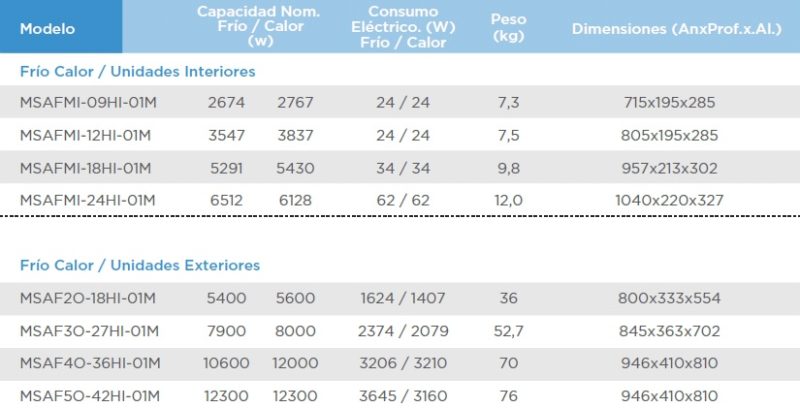Viewport: 800px width, 408px height.
Task: Click model MSAFMI-18HI-01M
Action: click(88, 168)
